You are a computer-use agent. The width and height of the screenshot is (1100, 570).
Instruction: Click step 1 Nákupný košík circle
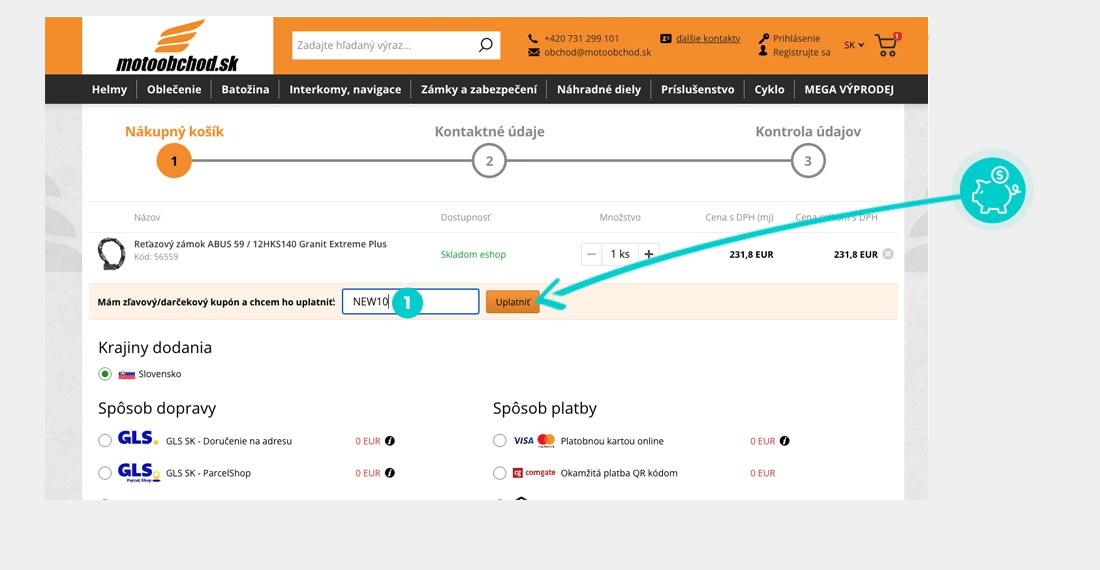click(174, 161)
